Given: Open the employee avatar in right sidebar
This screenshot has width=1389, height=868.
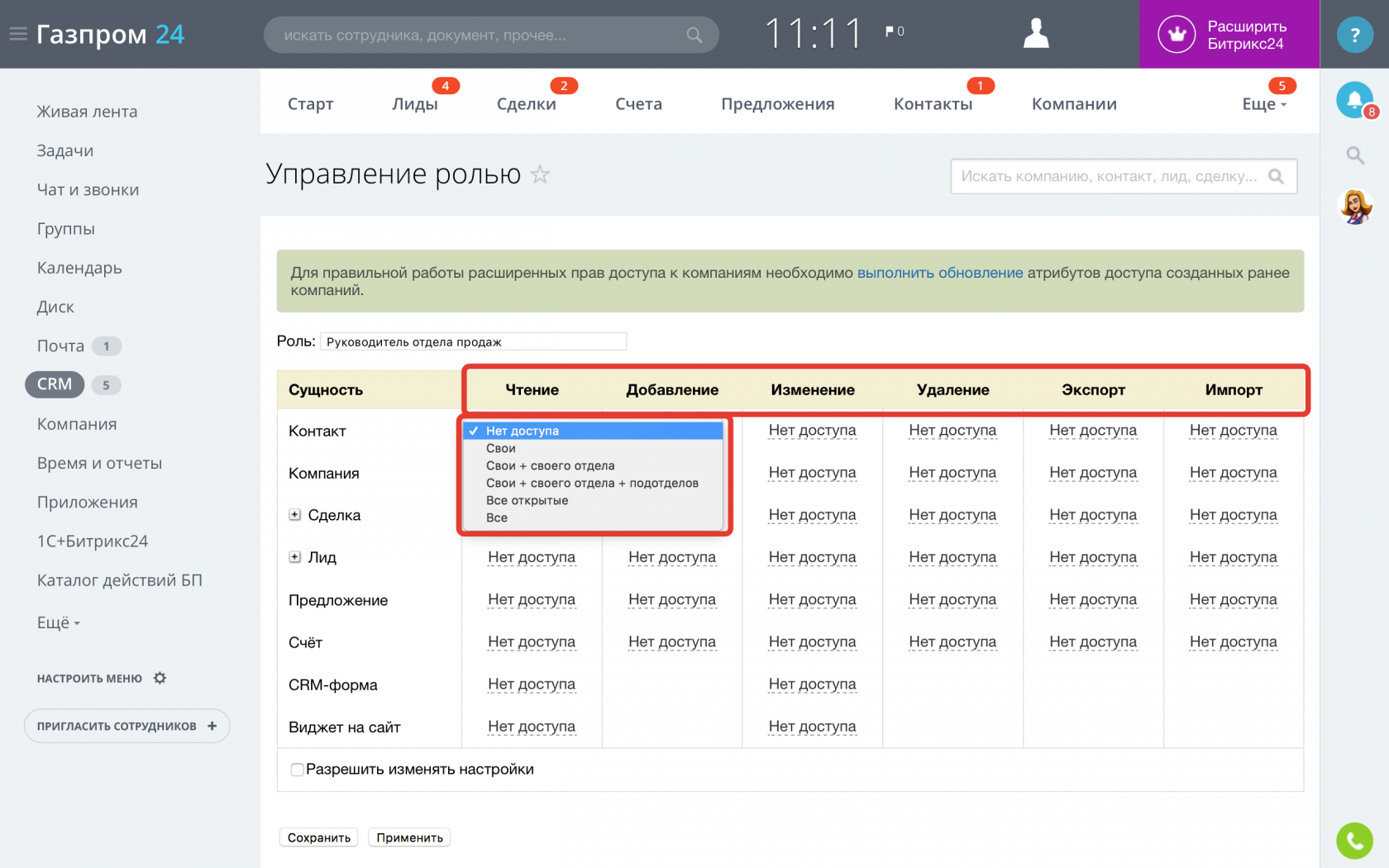Looking at the screenshot, I should coord(1355,207).
